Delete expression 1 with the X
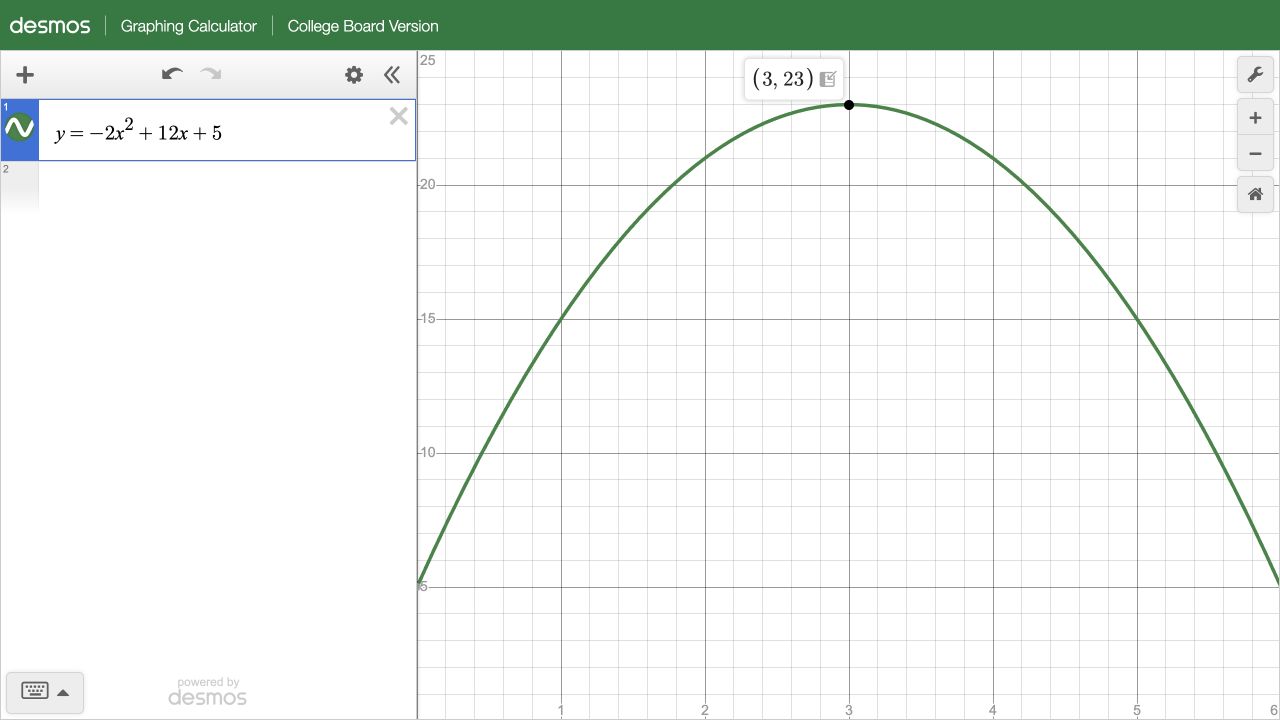Image resolution: width=1280 pixels, height=720 pixels. click(x=399, y=116)
